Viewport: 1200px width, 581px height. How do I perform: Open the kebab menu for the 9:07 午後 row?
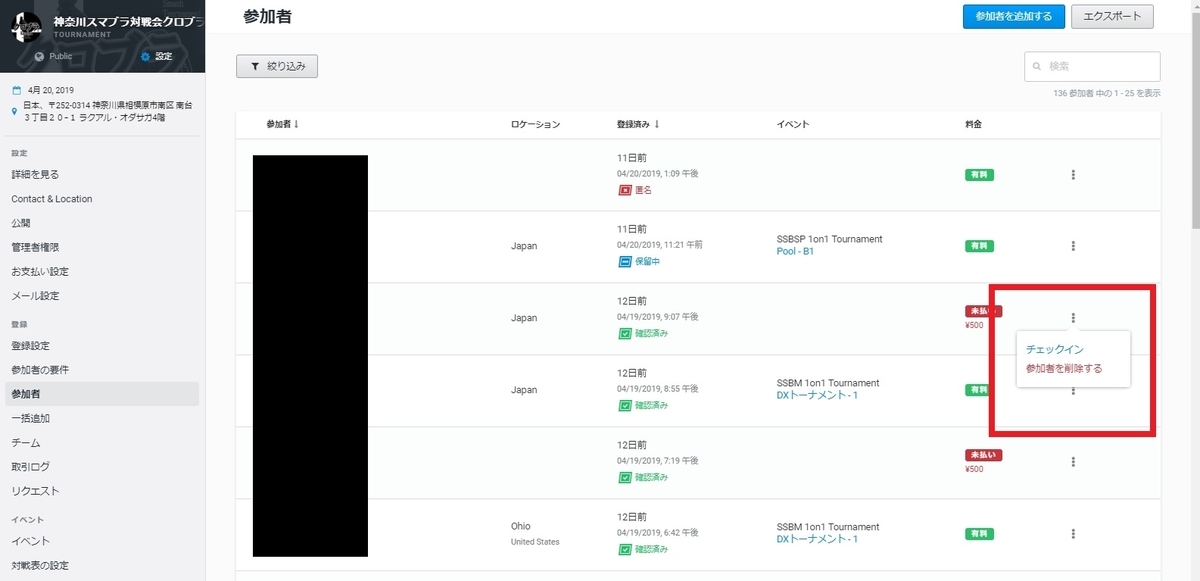pyautogui.click(x=1073, y=318)
